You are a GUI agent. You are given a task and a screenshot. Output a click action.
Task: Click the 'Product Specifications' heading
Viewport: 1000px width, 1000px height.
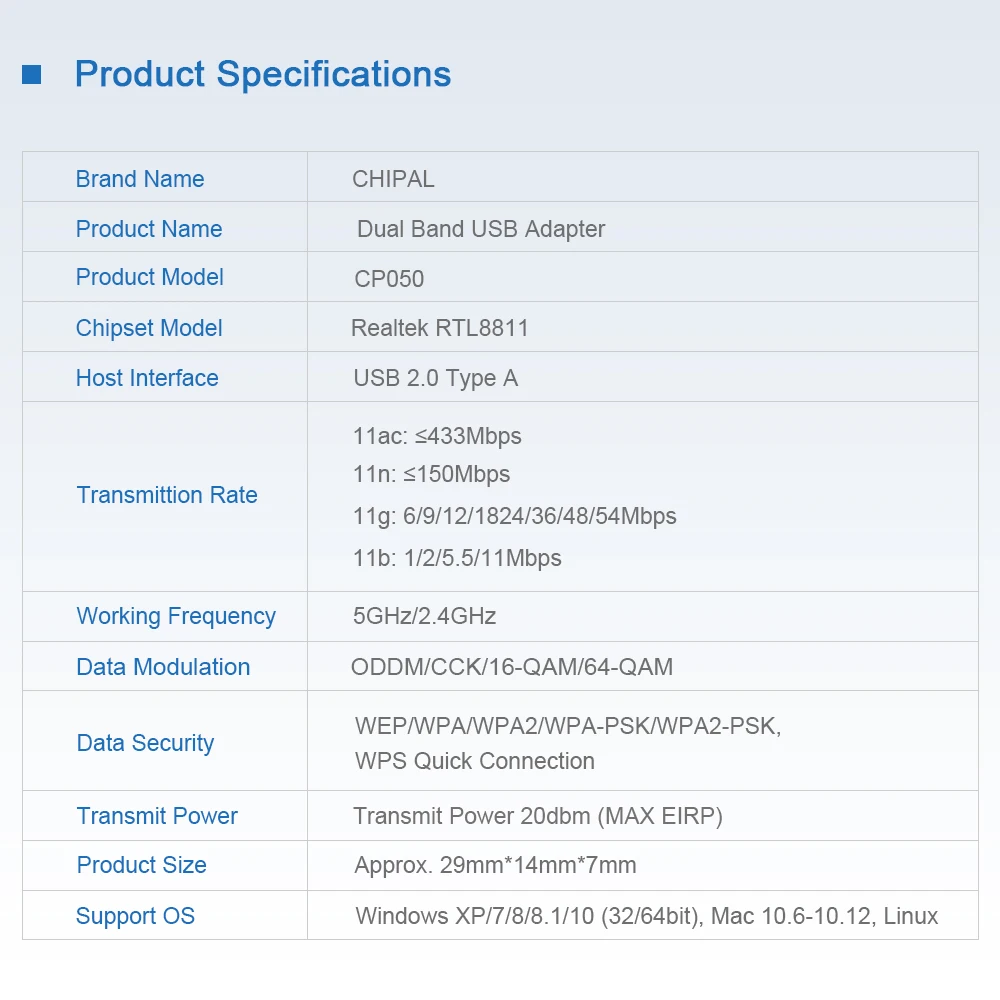coord(263,75)
